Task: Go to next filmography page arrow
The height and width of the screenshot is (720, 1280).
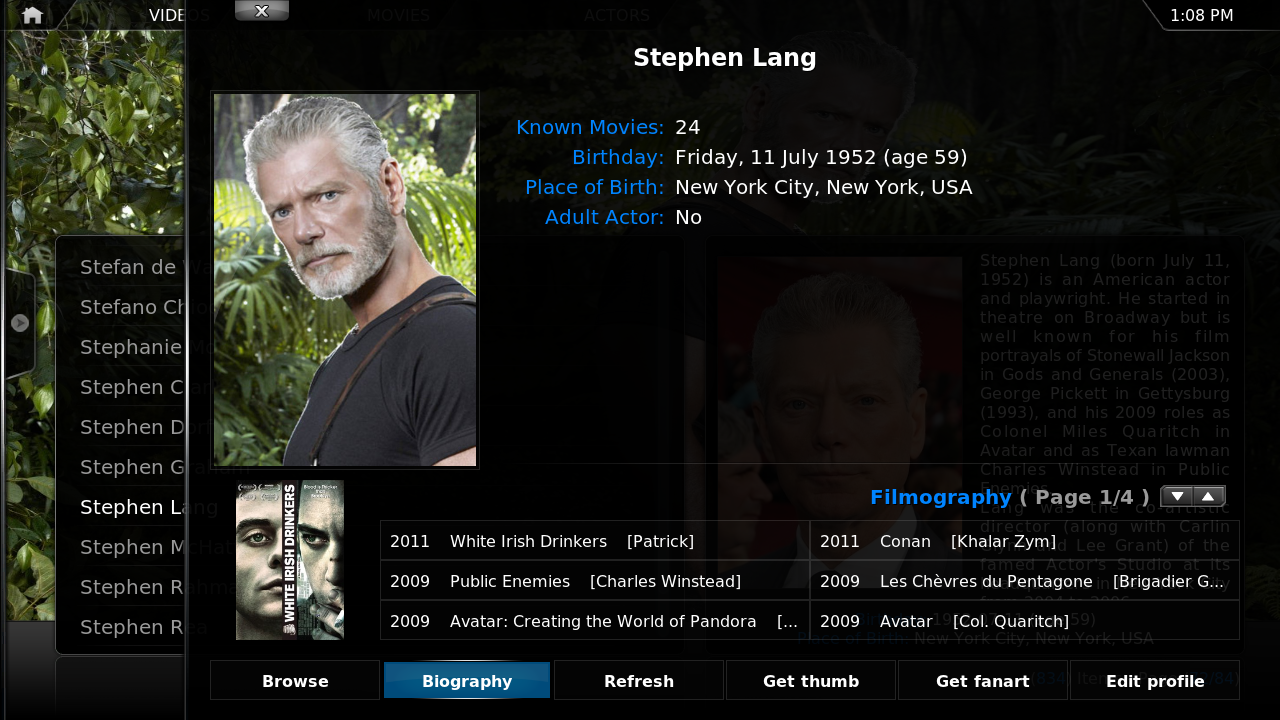Action: pos(1177,497)
